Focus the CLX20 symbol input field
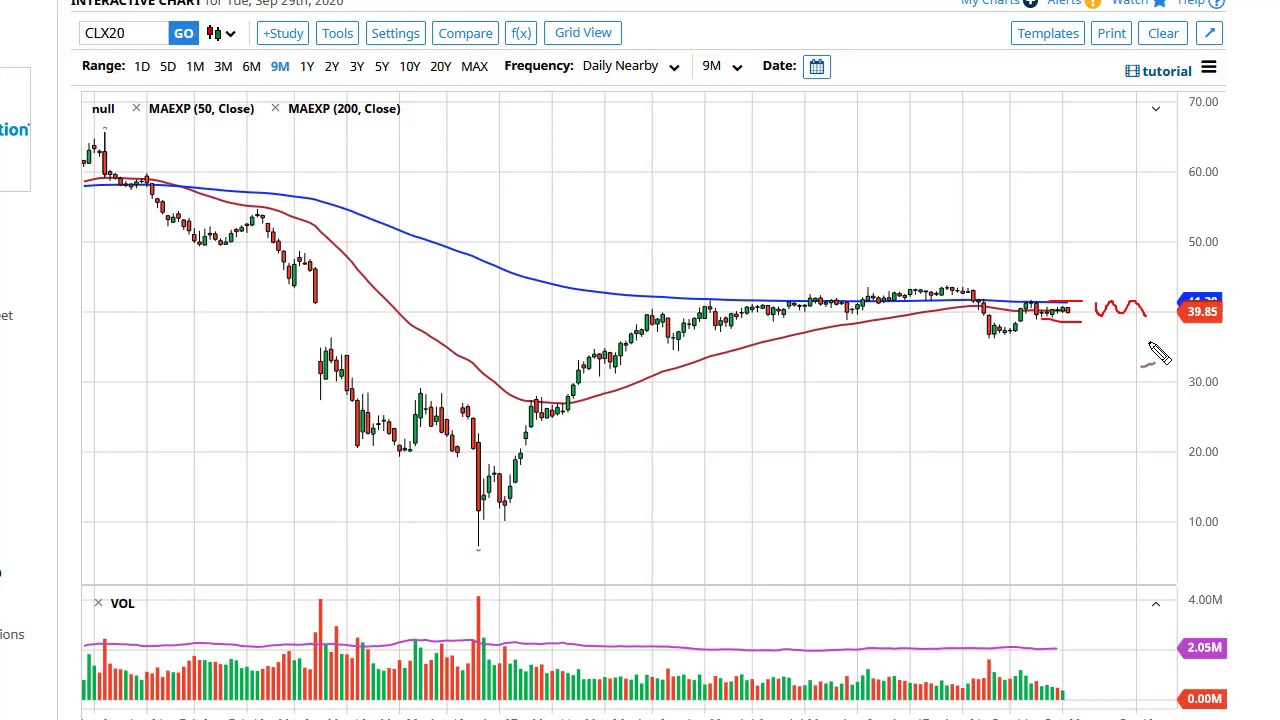 click(x=125, y=33)
